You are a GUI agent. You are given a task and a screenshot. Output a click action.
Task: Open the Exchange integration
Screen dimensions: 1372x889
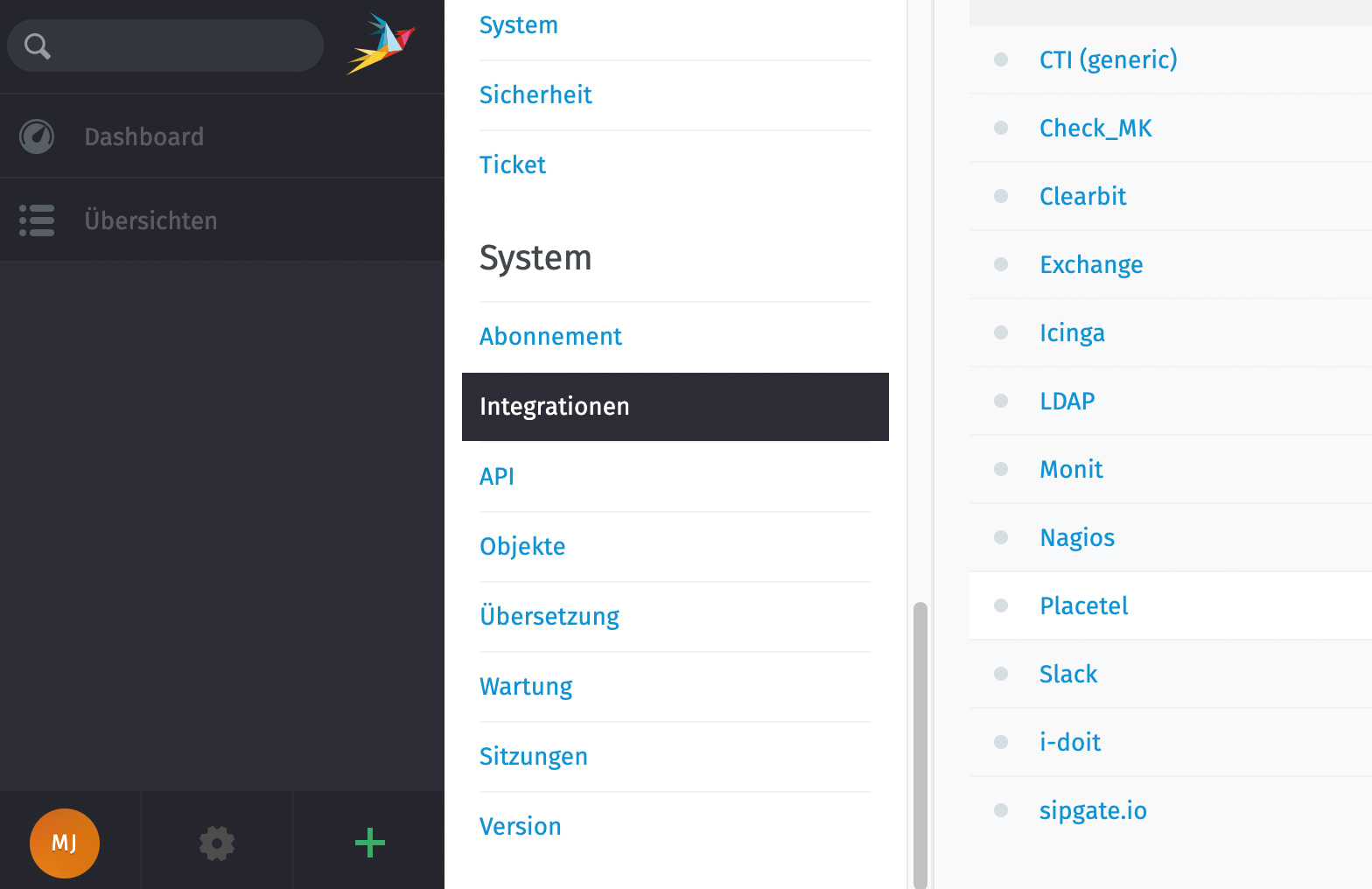click(1091, 264)
